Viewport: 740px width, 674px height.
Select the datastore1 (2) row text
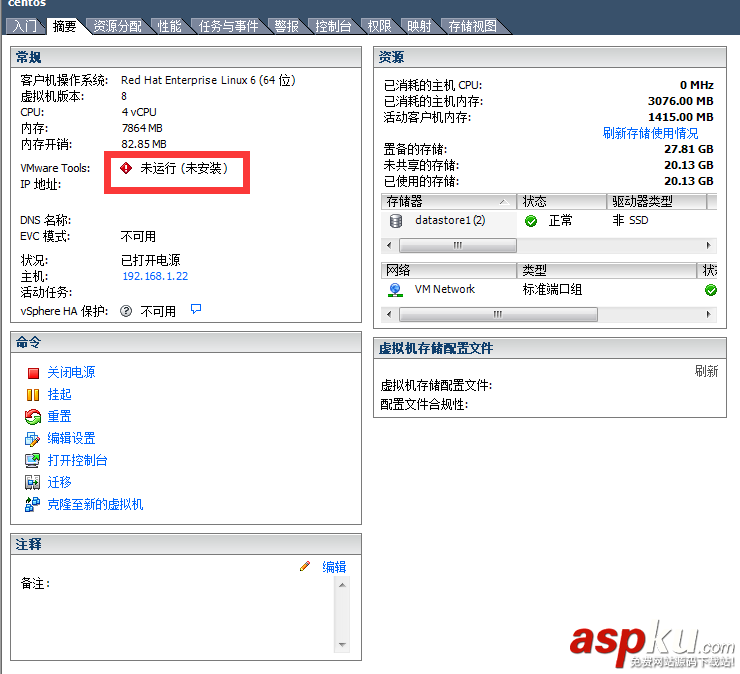[x=450, y=220]
